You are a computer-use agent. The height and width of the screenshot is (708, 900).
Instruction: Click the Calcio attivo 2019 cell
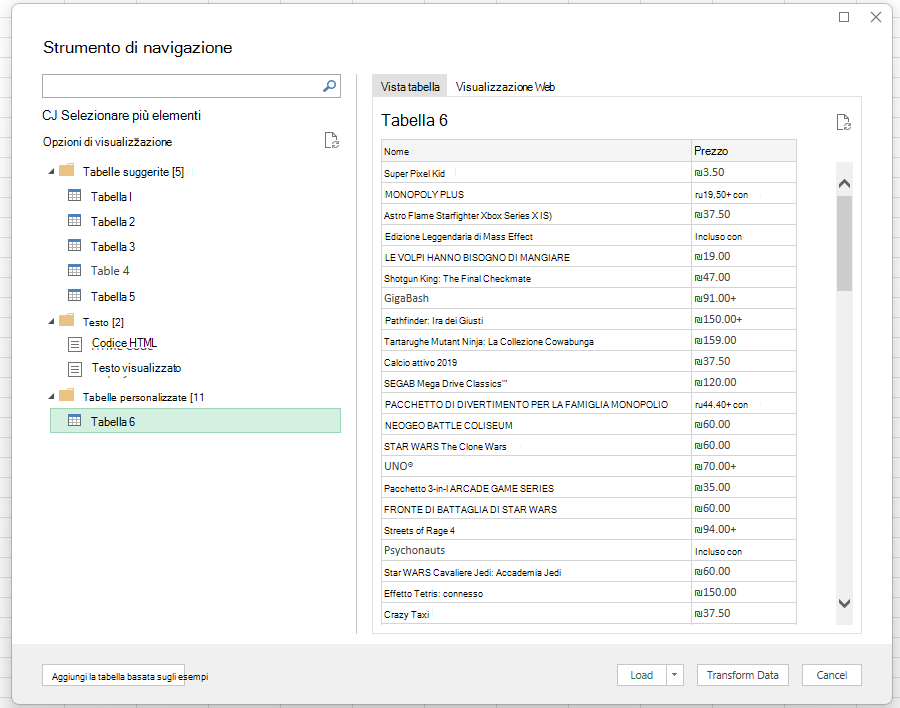(536, 362)
